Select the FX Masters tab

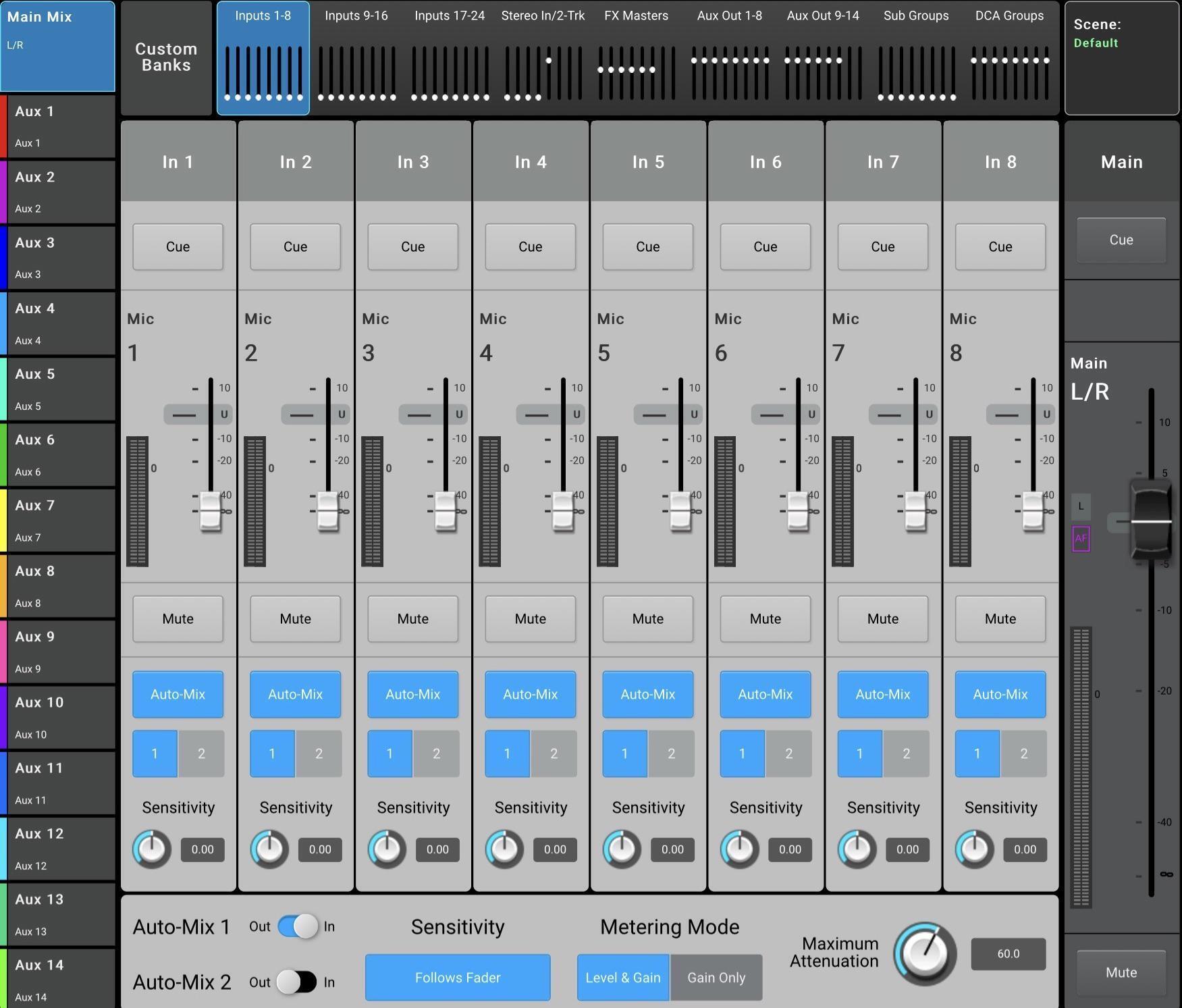coord(635,16)
